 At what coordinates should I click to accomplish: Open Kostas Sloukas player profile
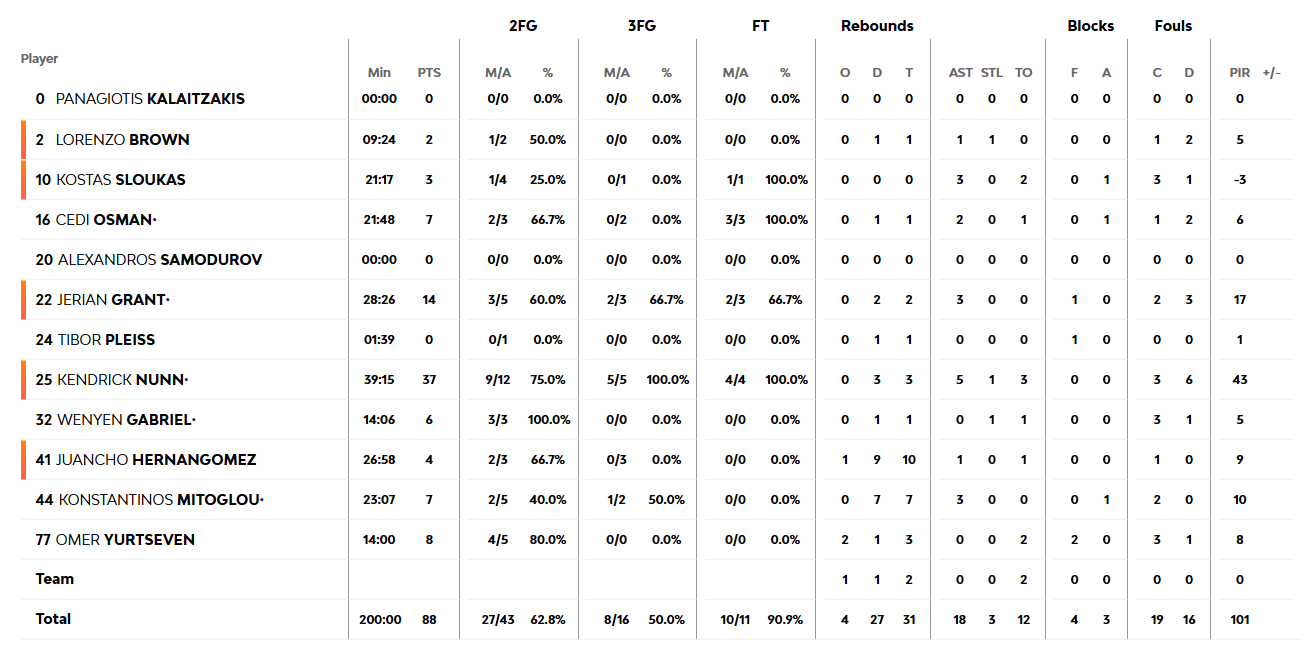(121, 180)
